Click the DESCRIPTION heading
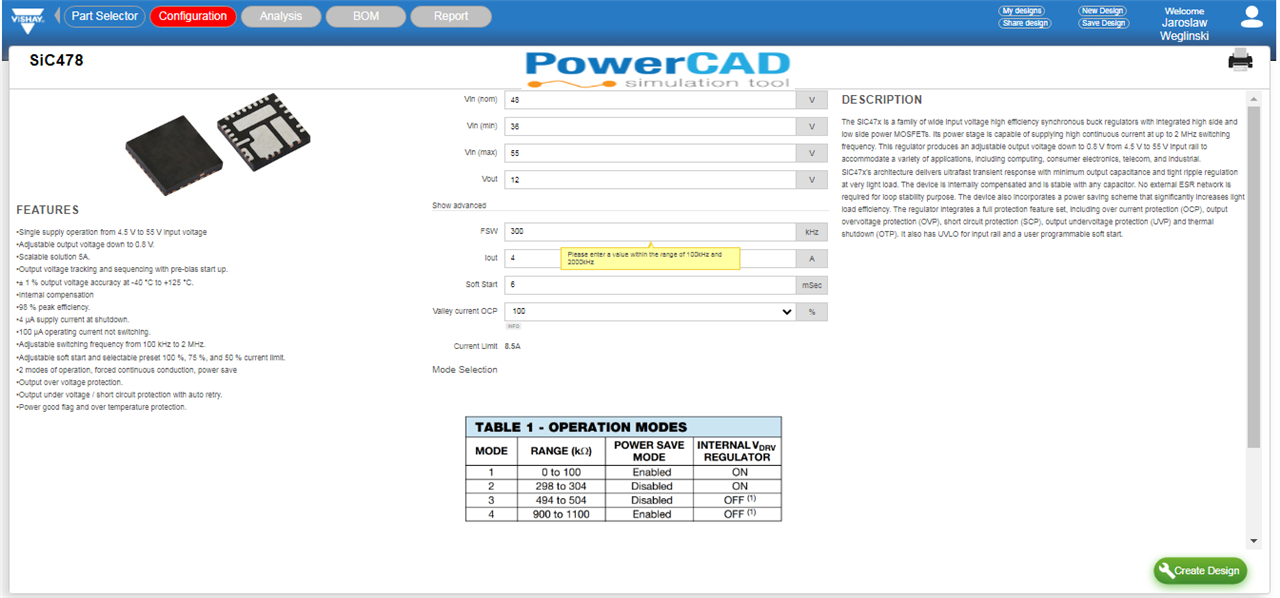The height and width of the screenshot is (598, 1280). 882,100
